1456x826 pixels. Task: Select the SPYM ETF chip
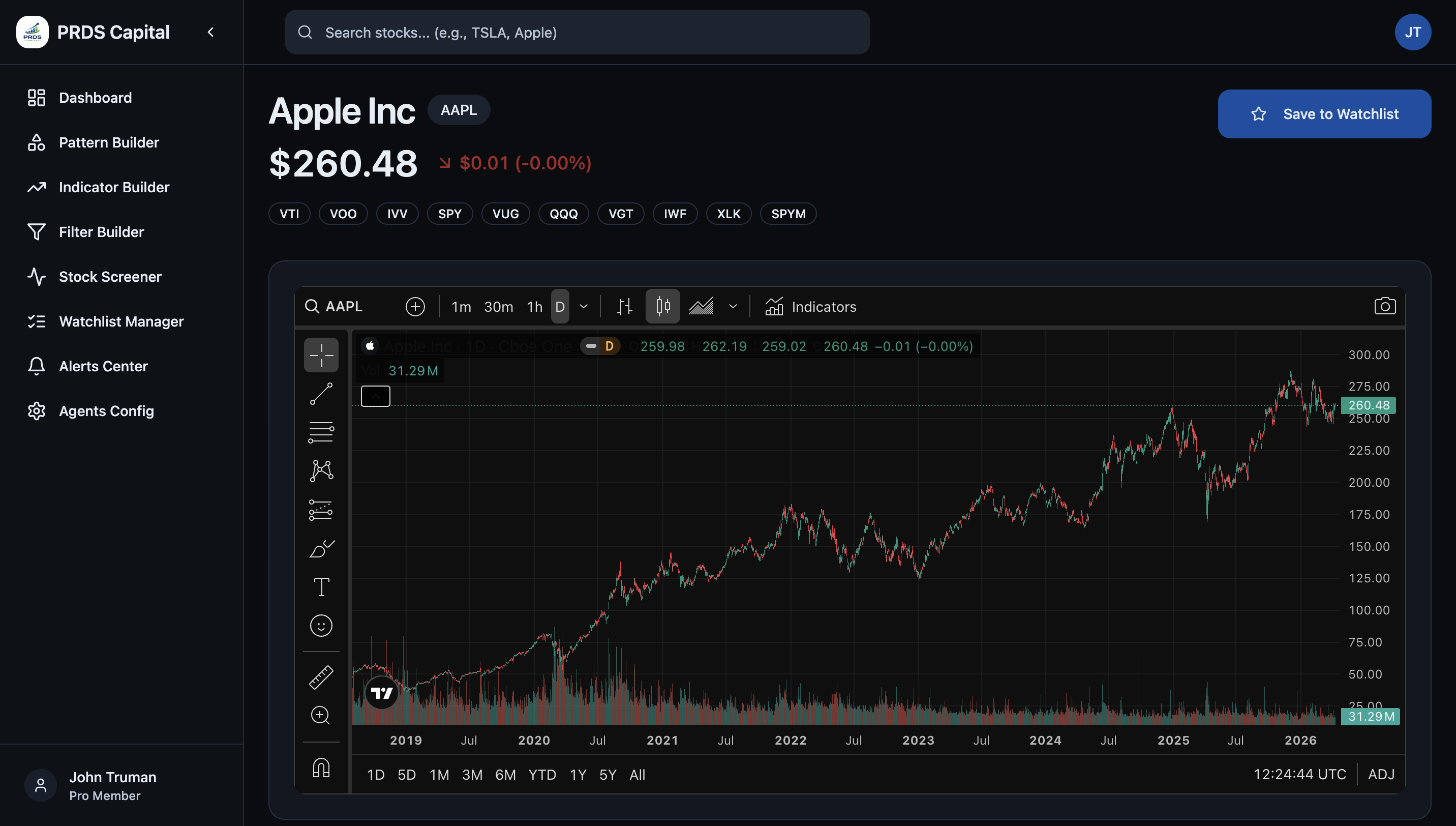[x=788, y=214]
